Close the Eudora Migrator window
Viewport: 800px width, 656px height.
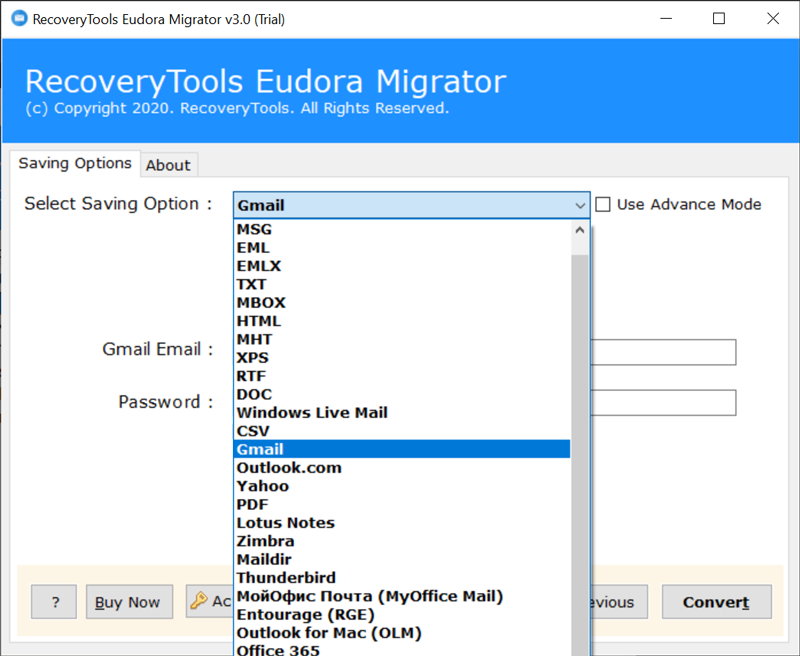pos(773,19)
